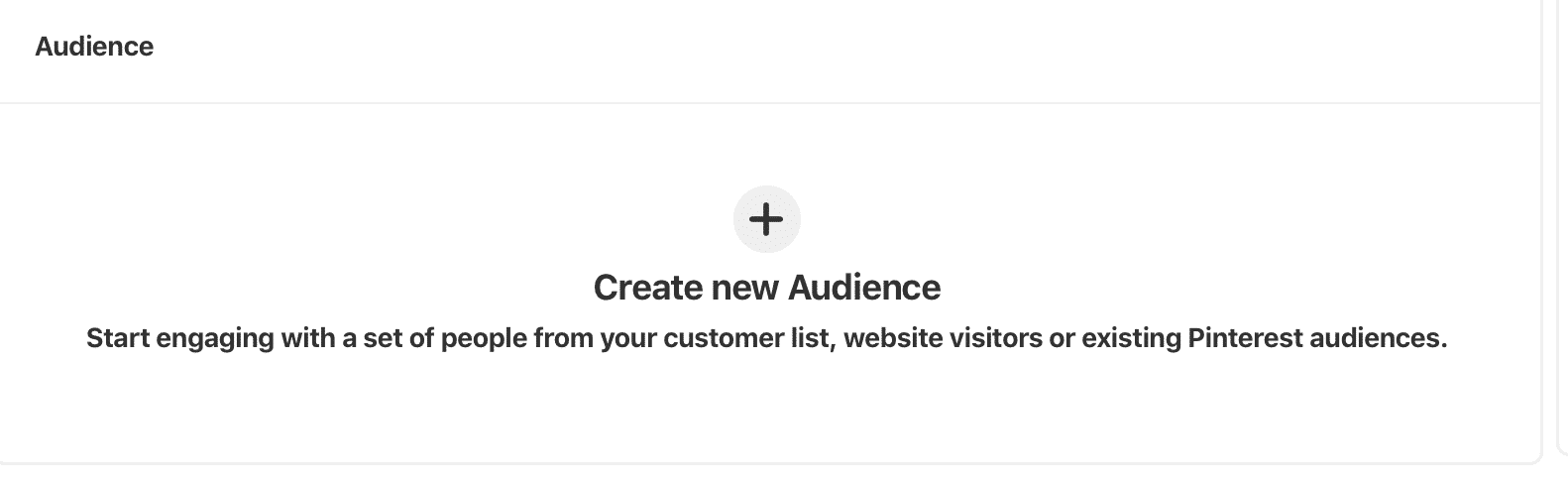Open Create new Audience
The image size is (1568, 484).
pos(766,288)
